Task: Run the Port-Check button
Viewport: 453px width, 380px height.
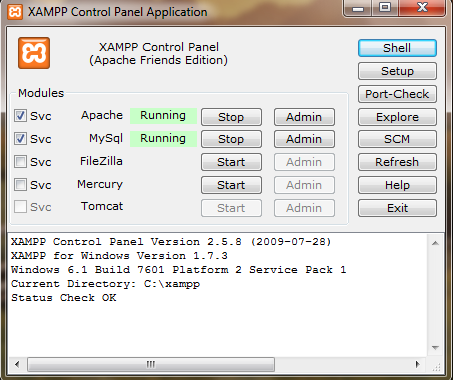Action: [x=397, y=94]
